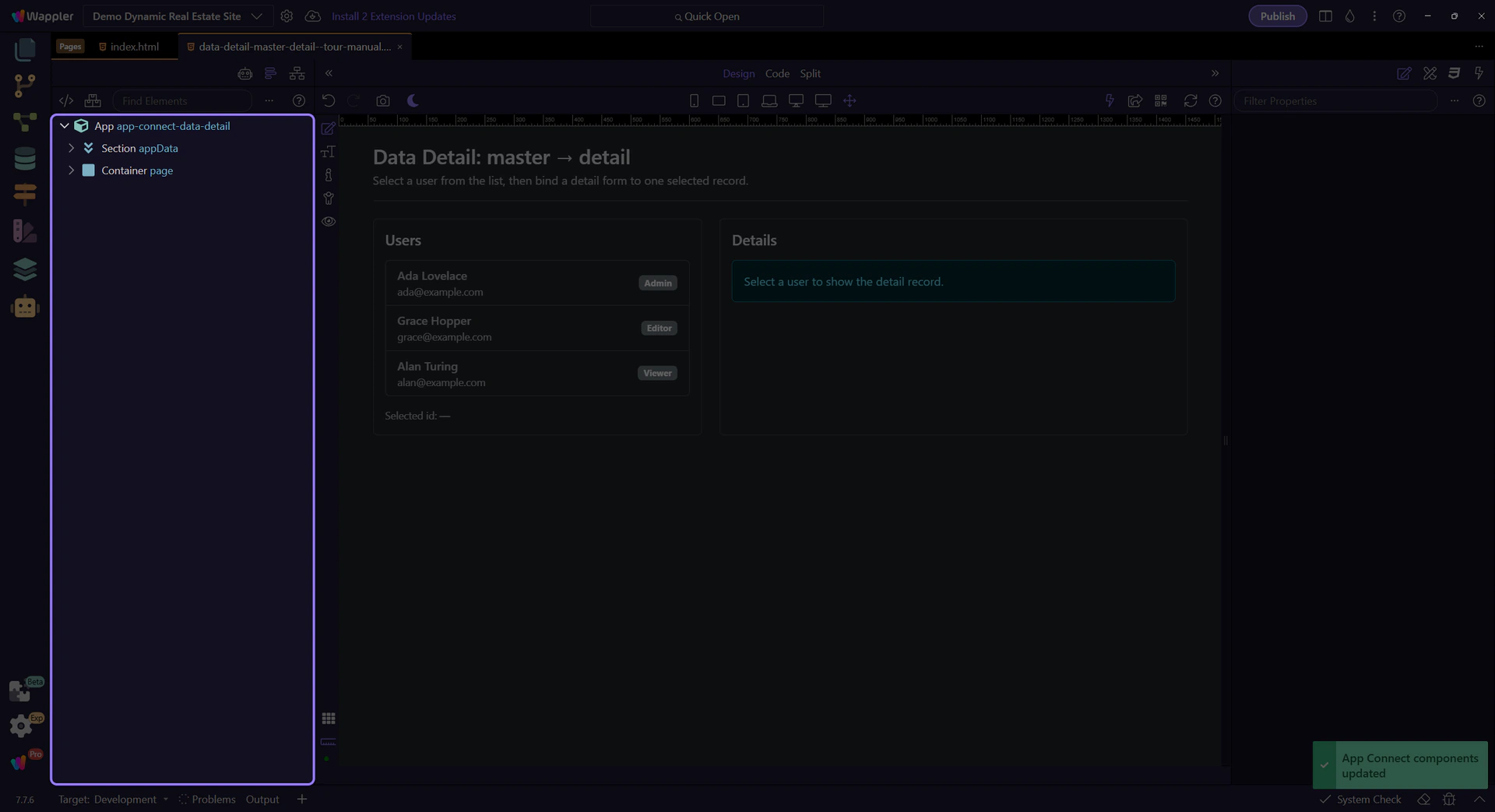Click the QR code icon in toolbar
The width and height of the screenshot is (1495, 812).
[1161, 101]
